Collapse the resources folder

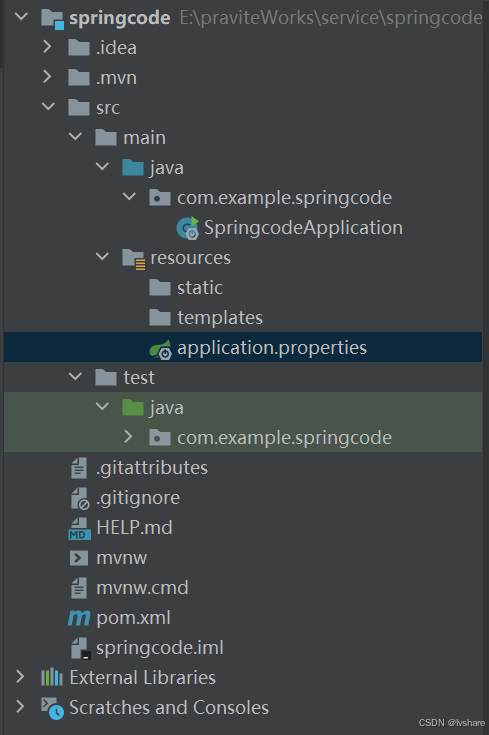click(102, 257)
